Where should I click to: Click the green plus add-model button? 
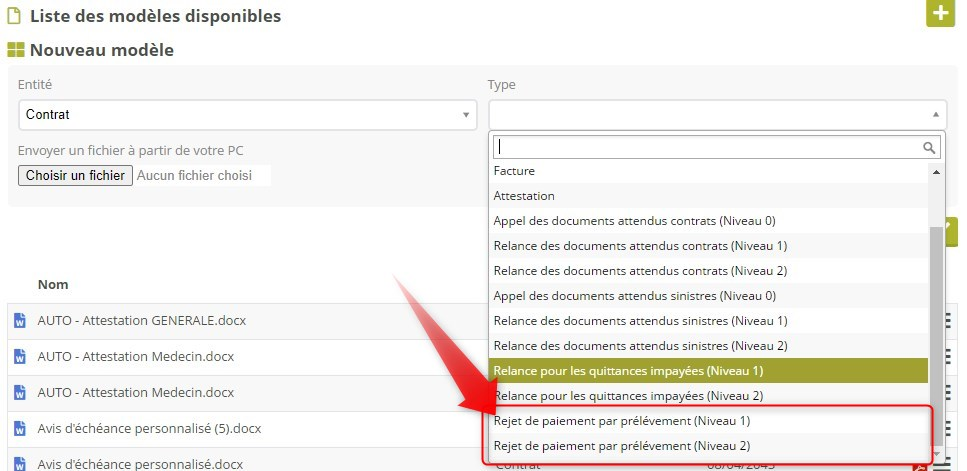[x=940, y=14]
